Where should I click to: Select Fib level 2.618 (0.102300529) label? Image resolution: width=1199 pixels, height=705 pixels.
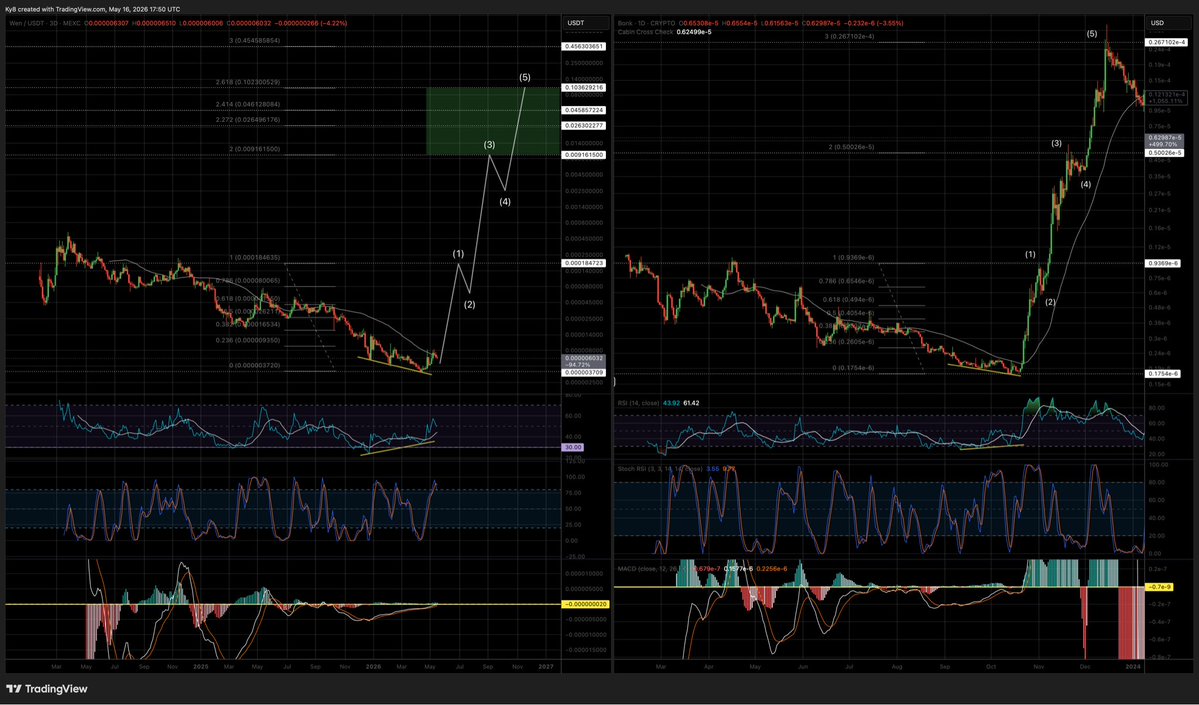click(x=248, y=82)
